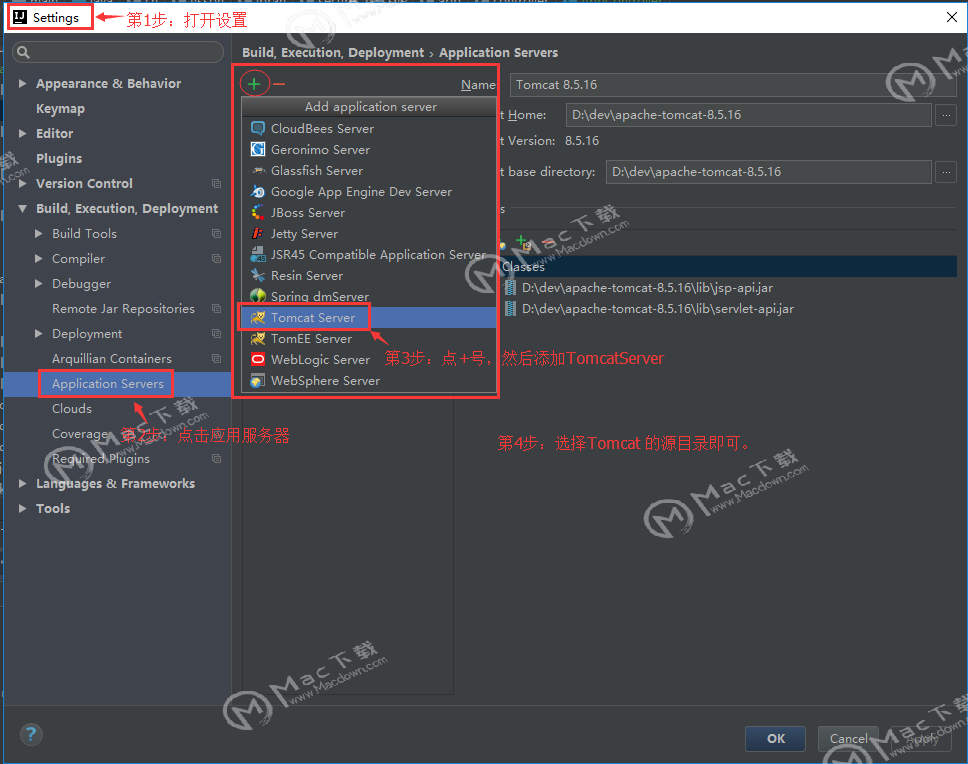Choose TomEE Server menu entry
968x764 pixels.
(x=369, y=339)
